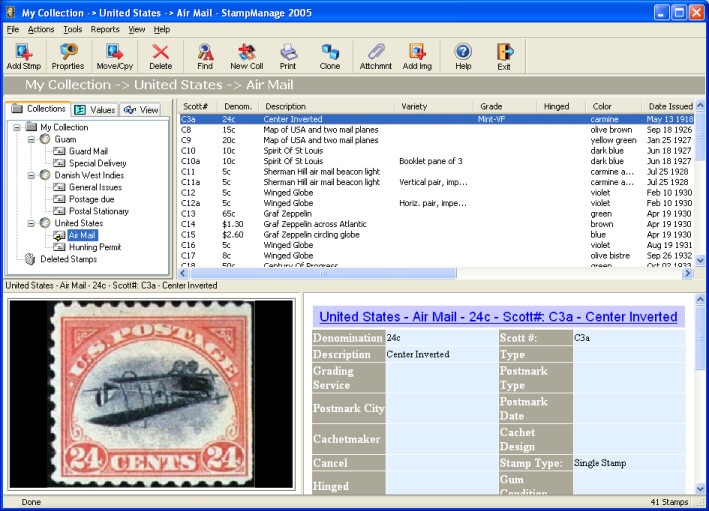Select row C15 Graf Zeppelin circling globe
Viewport: 709px width, 511px height.
click(437, 235)
